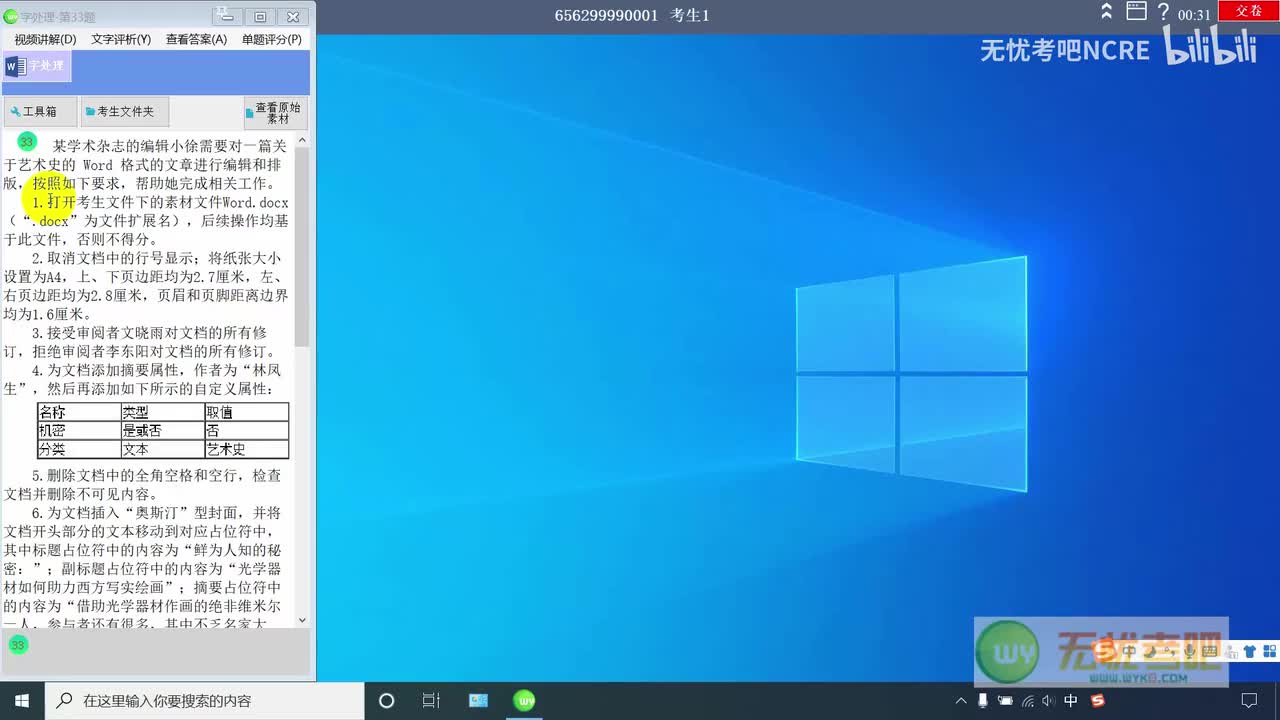Click the 取值 table header cell
1280x720 pixels.
tap(246, 412)
